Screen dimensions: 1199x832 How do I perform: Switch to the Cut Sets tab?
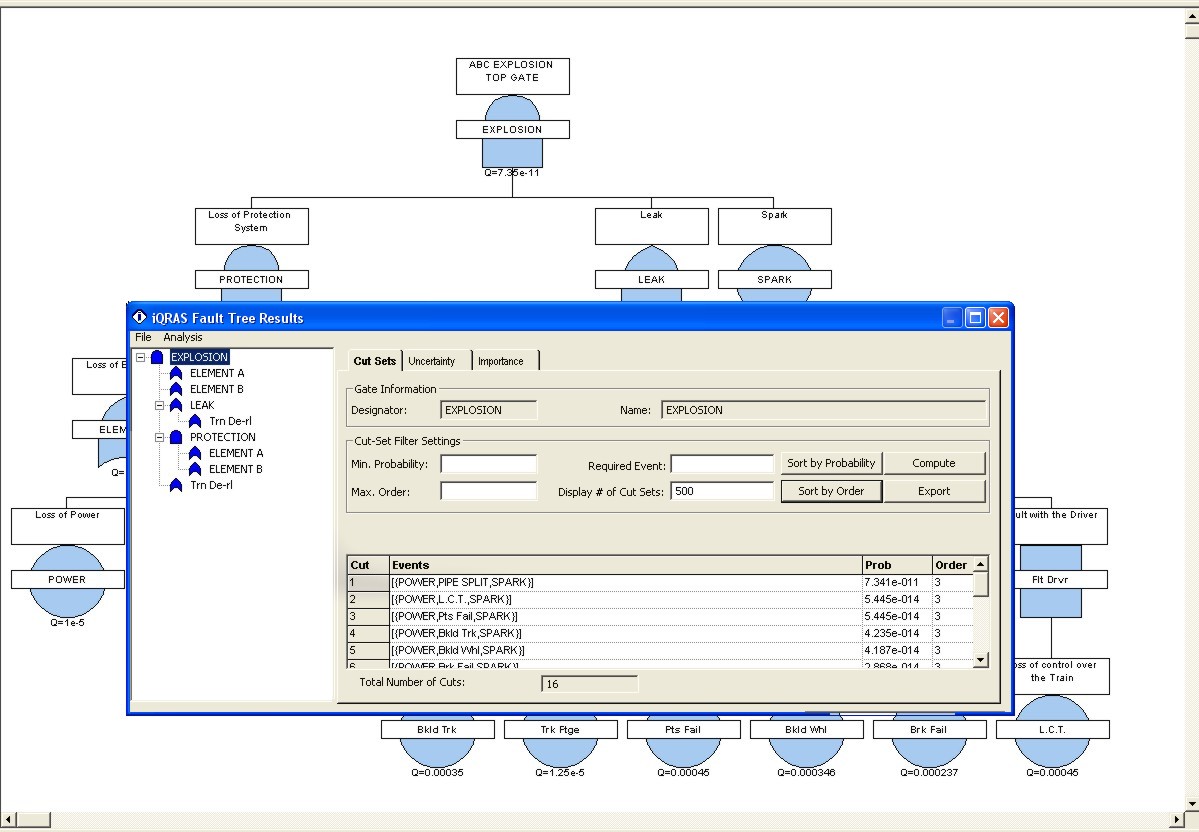[375, 361]
